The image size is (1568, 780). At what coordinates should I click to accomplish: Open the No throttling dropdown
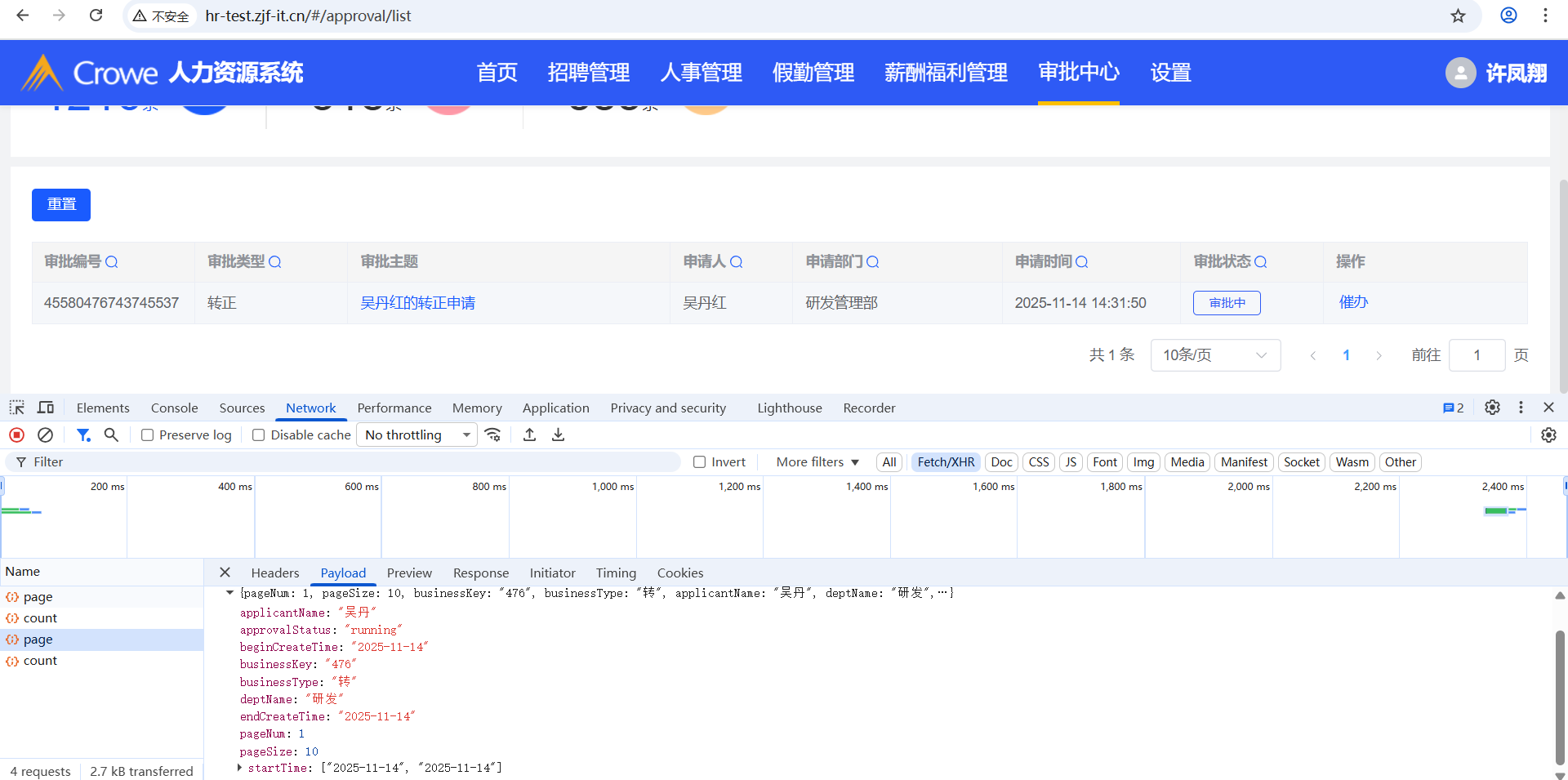coord(417,435)
